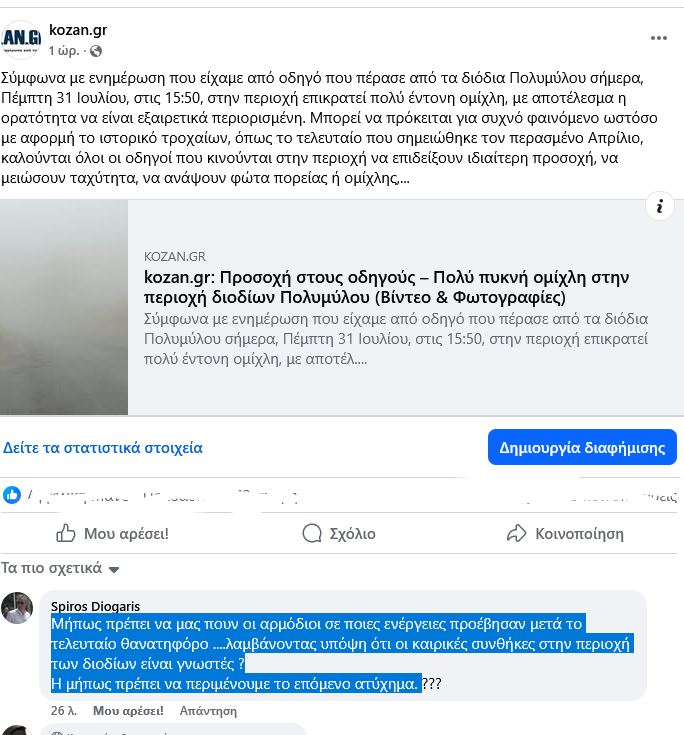Click the blue like reaction icon
Screen dimensions: 684x735
12,495
